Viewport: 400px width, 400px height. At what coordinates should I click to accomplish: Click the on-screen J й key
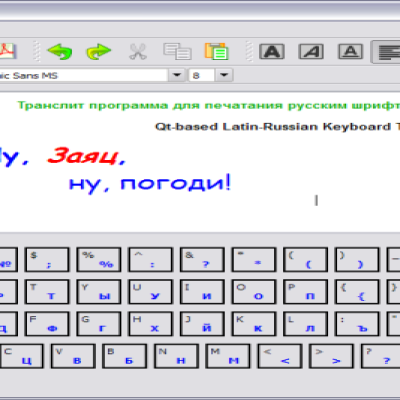coord(202,324)
